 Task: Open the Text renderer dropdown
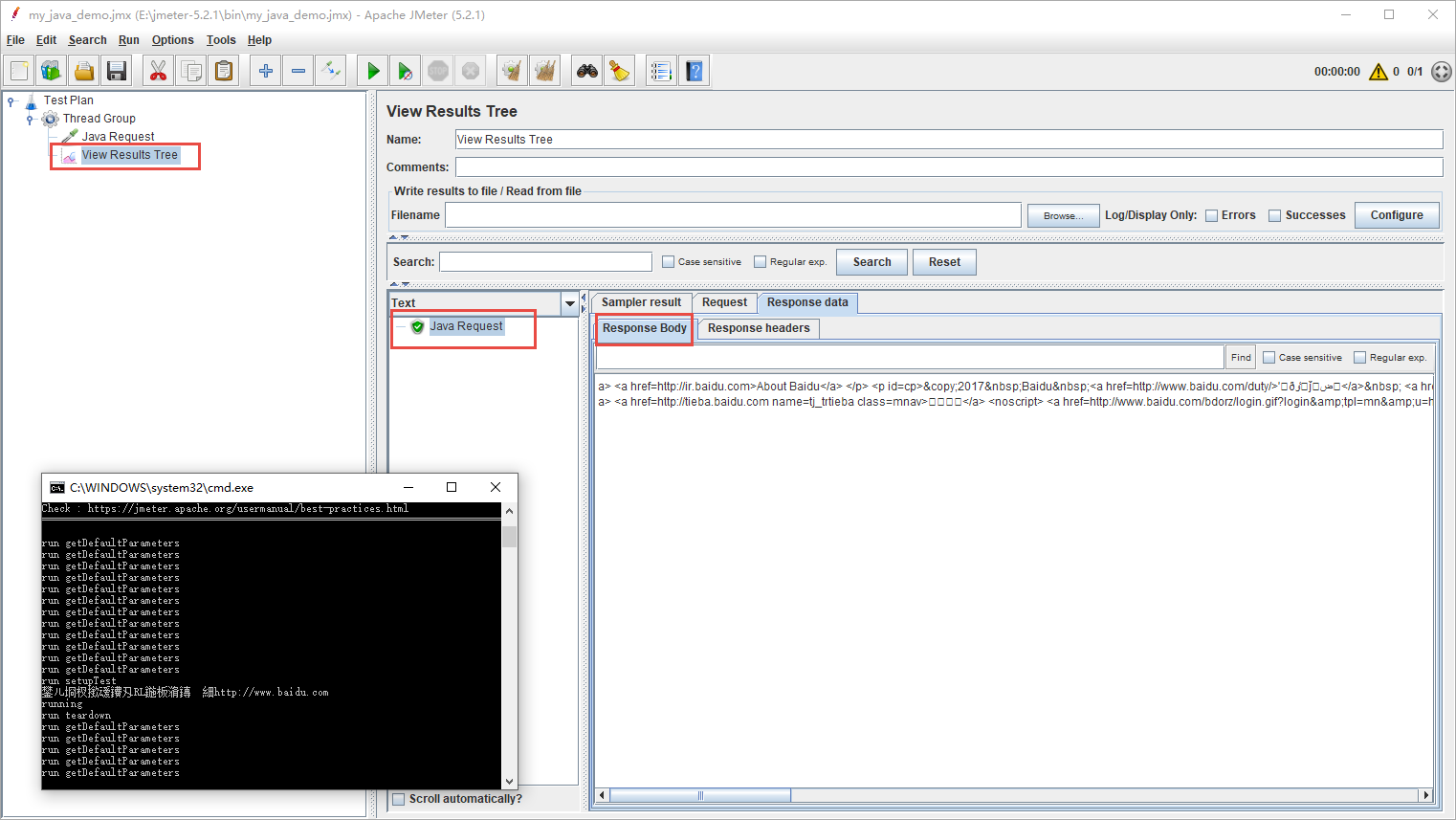(x=570, y=303)
